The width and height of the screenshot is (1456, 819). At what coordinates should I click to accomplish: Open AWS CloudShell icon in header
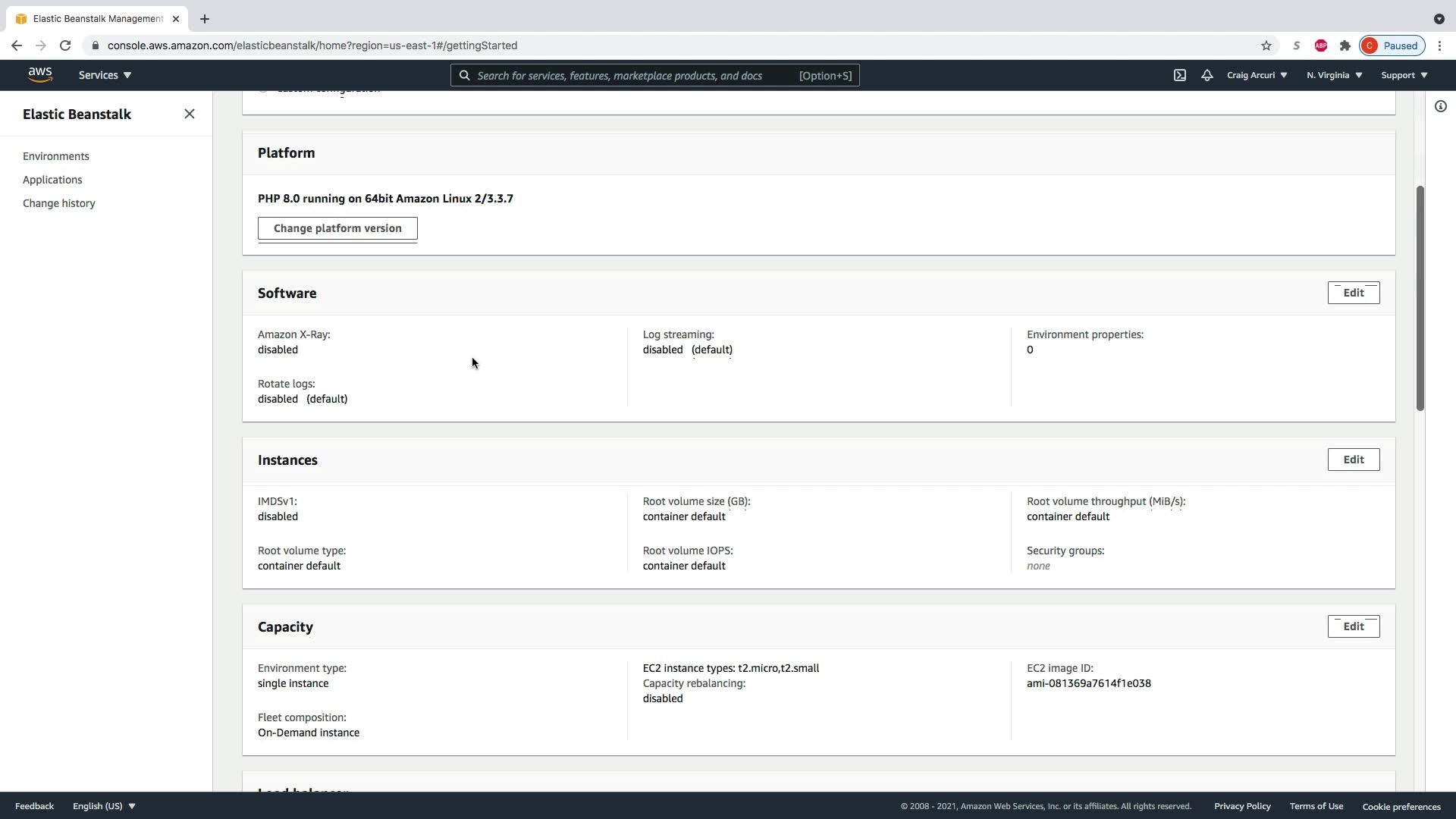tap(1180, 75)
